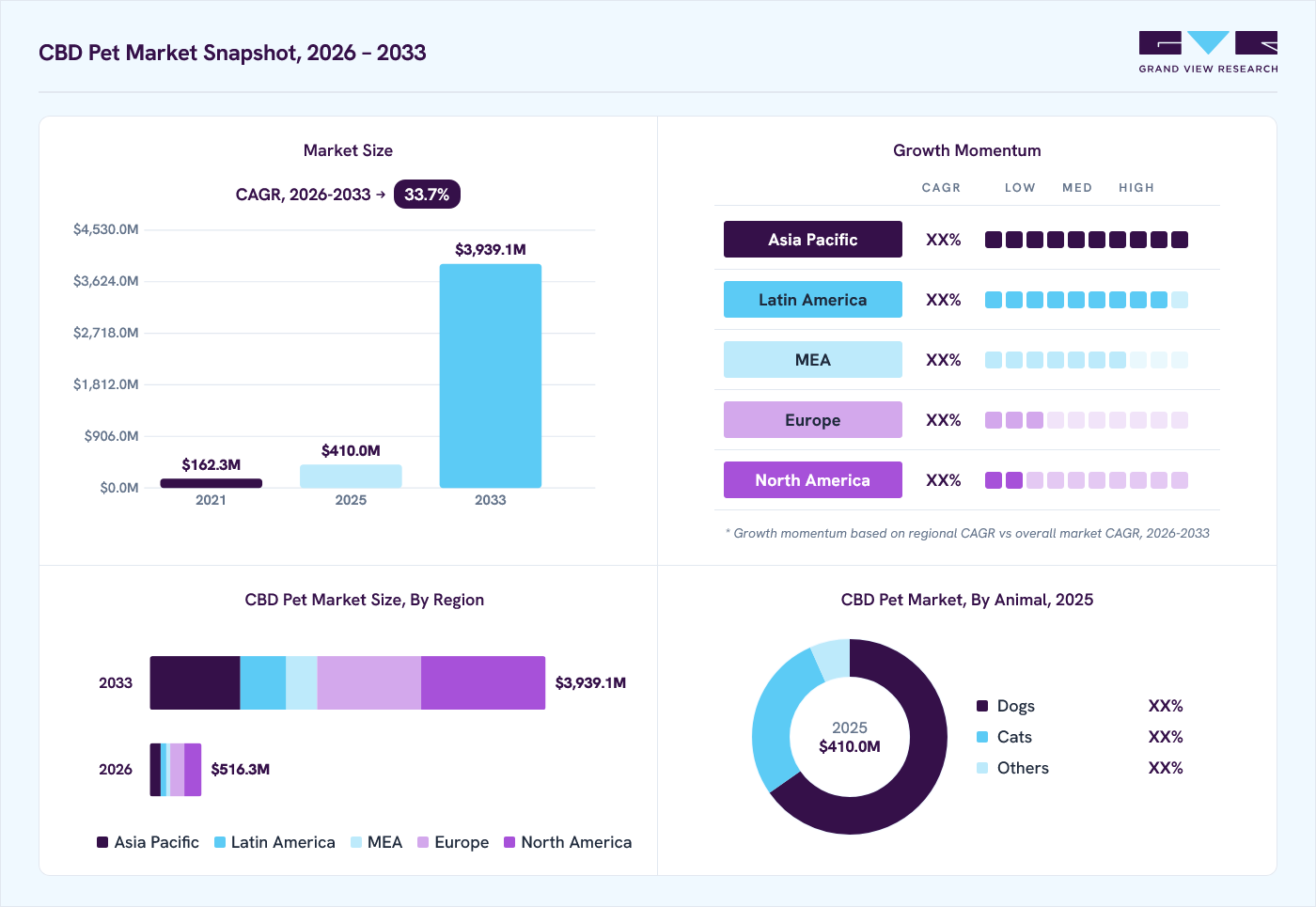1316x907 pixels.
Task: Click the 2021 market size bar
Action: click(211, 483)
